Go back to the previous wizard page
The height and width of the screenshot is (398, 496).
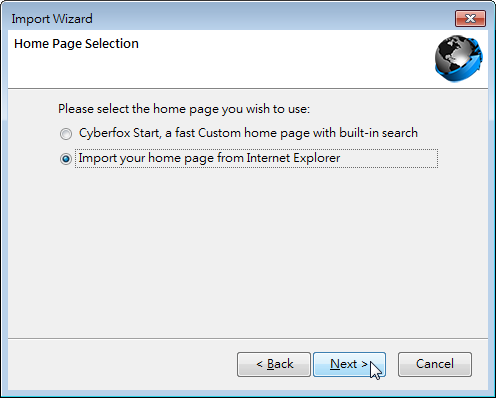274,364
